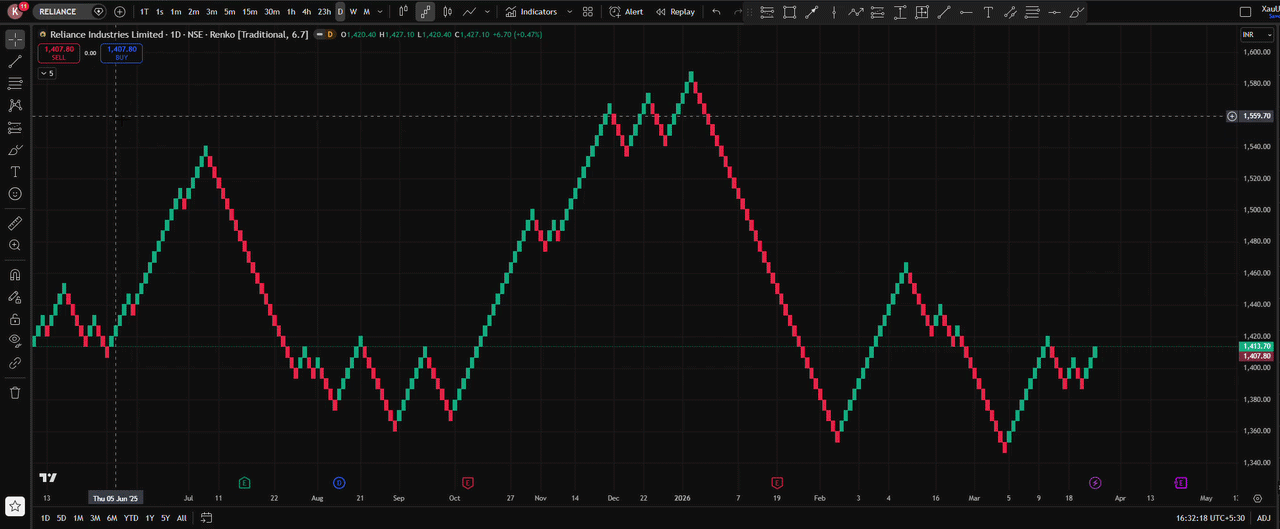Image resolution: width=1280 pixels, height=529 pixels.
Task: Pick the path tool in floating toolbar
Action: [x=856, y=12]
